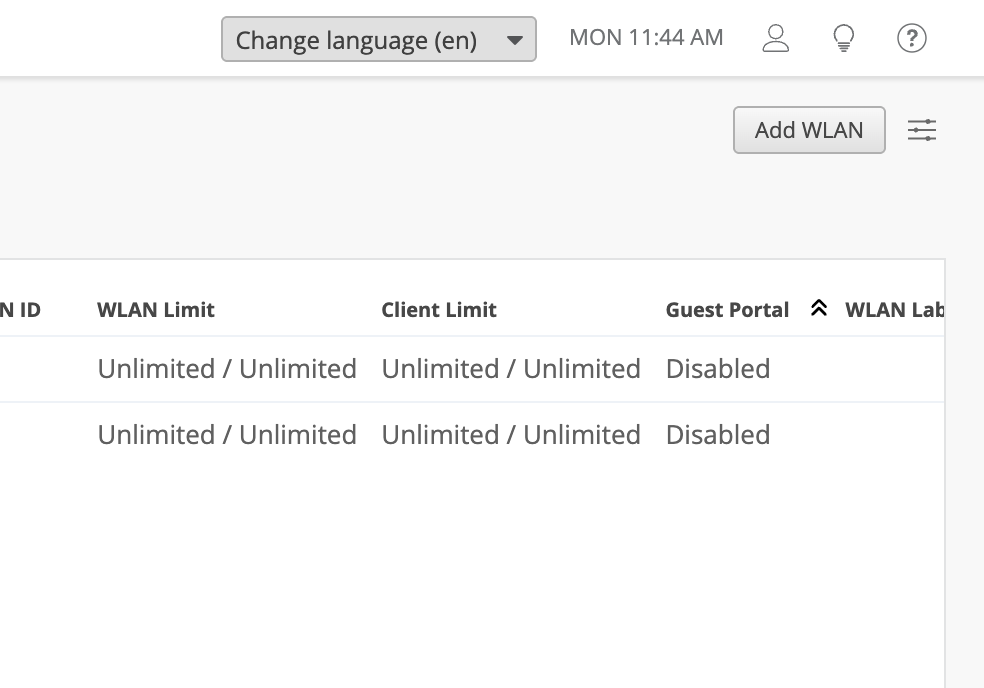Click the language dropdown arrow

(515, 40)
